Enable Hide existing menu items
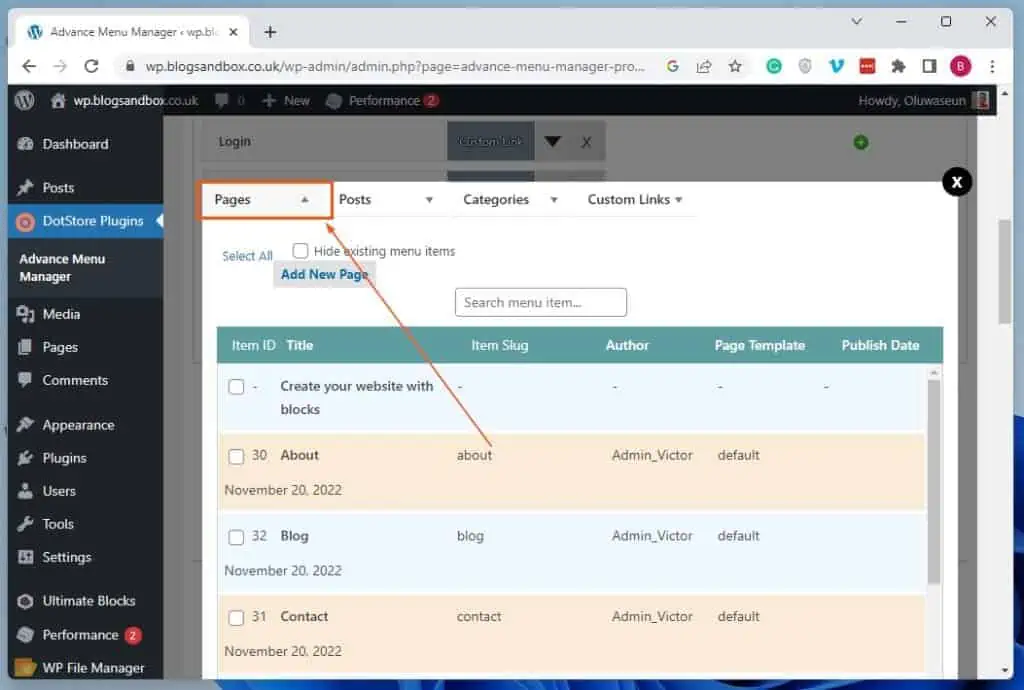 click(x=300, y=251)
